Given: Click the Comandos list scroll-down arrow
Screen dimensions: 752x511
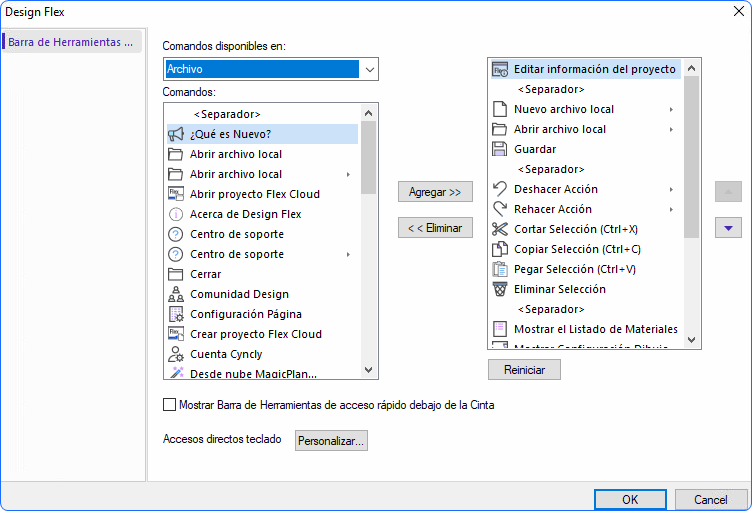Looking at the screenshot, I should point(368,370).
